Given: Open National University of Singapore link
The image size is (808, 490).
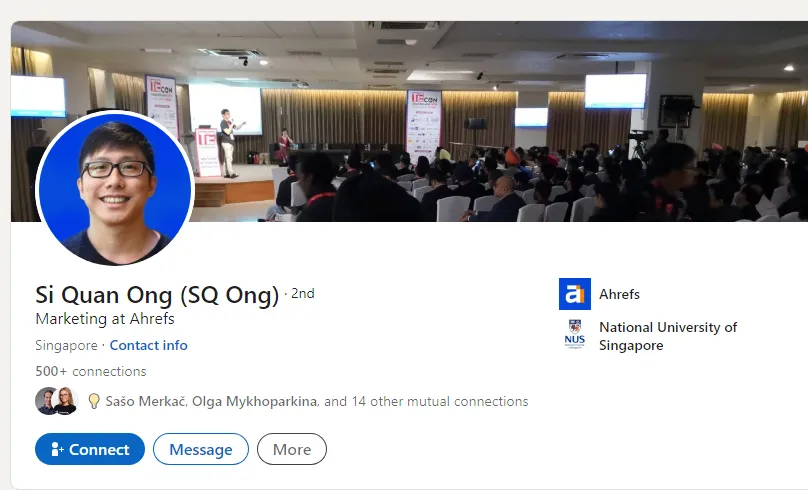Looking at the screenshot, I should (x=668, y=336).
